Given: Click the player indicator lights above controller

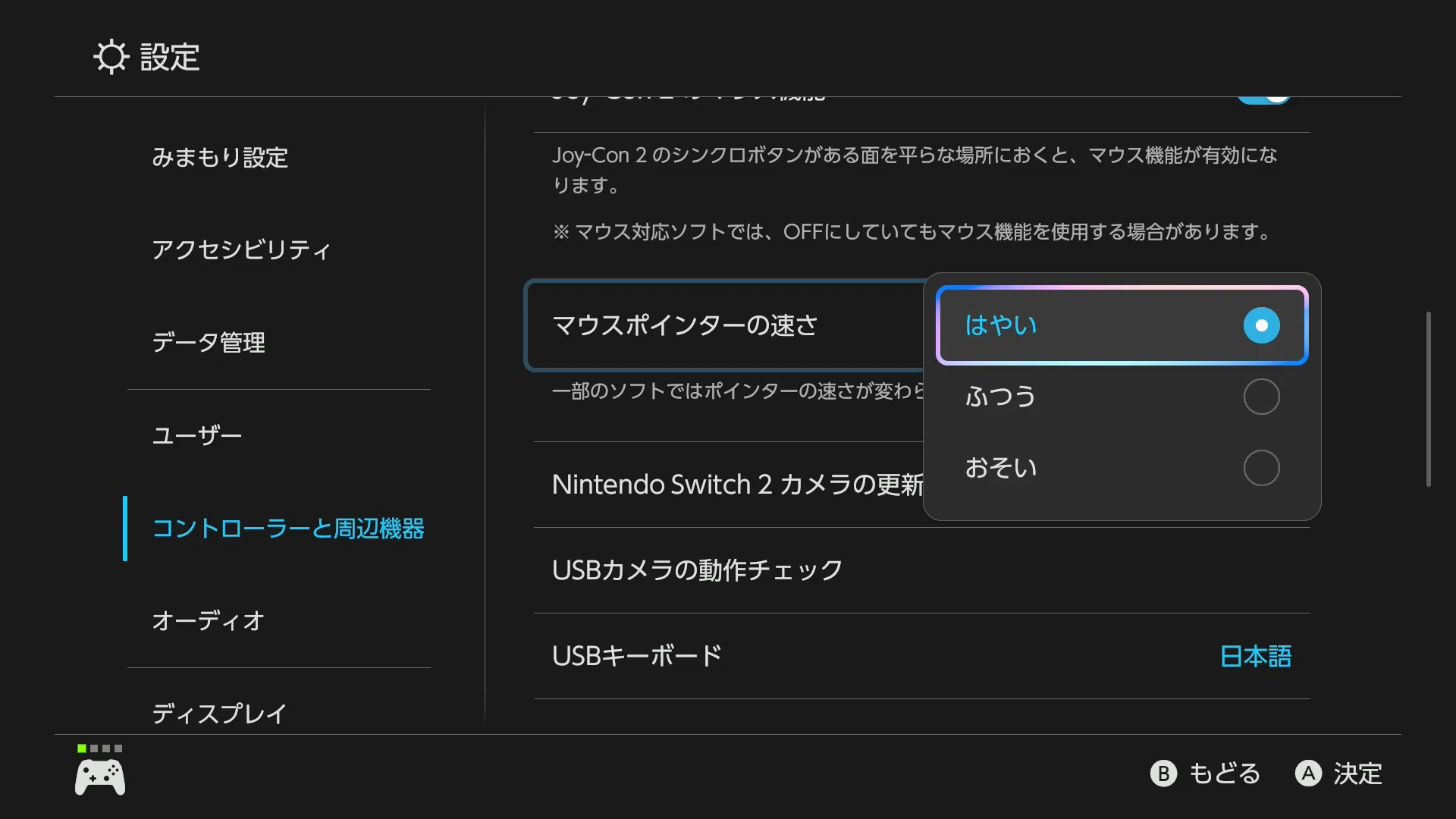Looking at the screenshot, I should click(x=100, y=748).
